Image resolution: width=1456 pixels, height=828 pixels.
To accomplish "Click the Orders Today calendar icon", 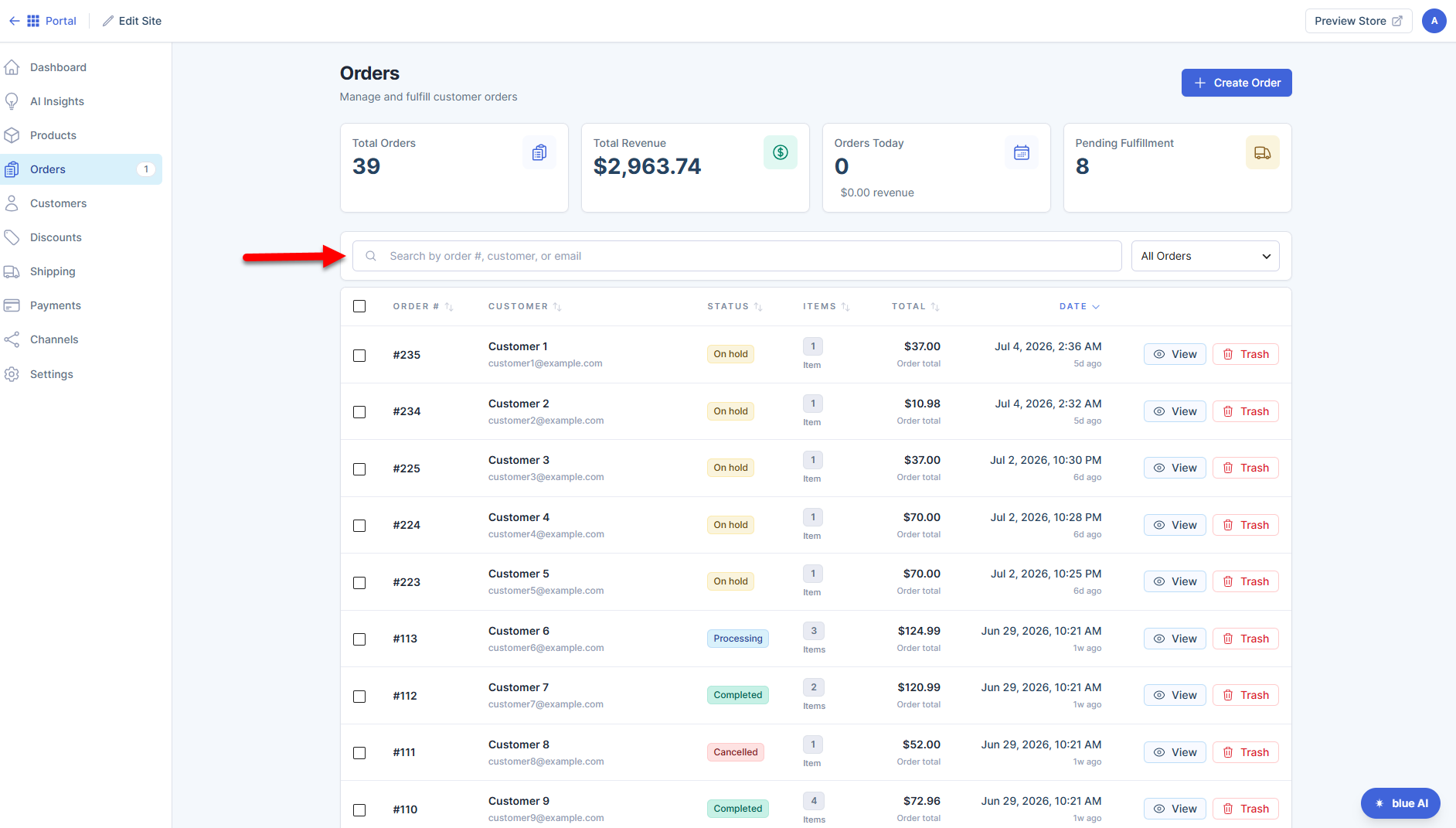I will coord(1022,152).
